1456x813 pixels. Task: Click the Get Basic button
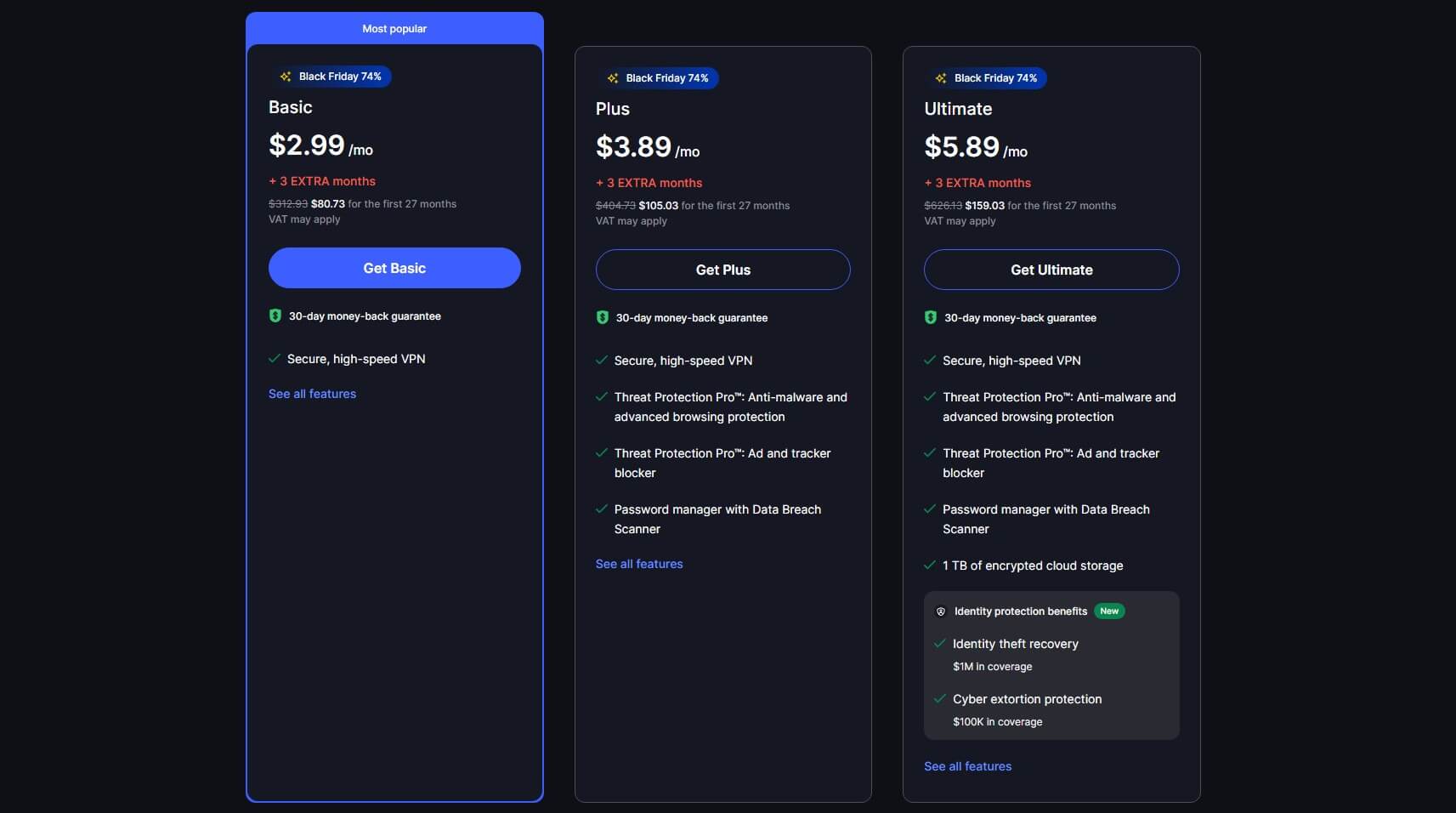[x=394, y=268]
